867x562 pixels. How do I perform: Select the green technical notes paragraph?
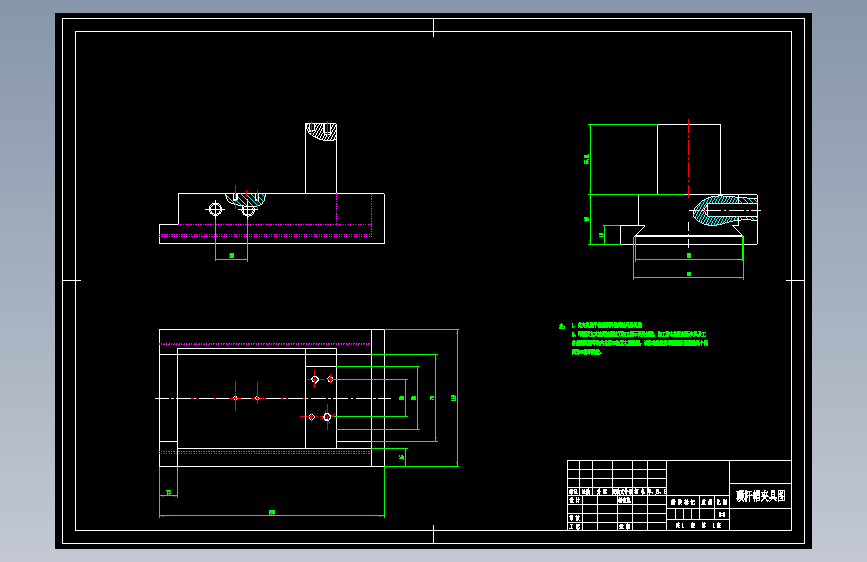634,339
